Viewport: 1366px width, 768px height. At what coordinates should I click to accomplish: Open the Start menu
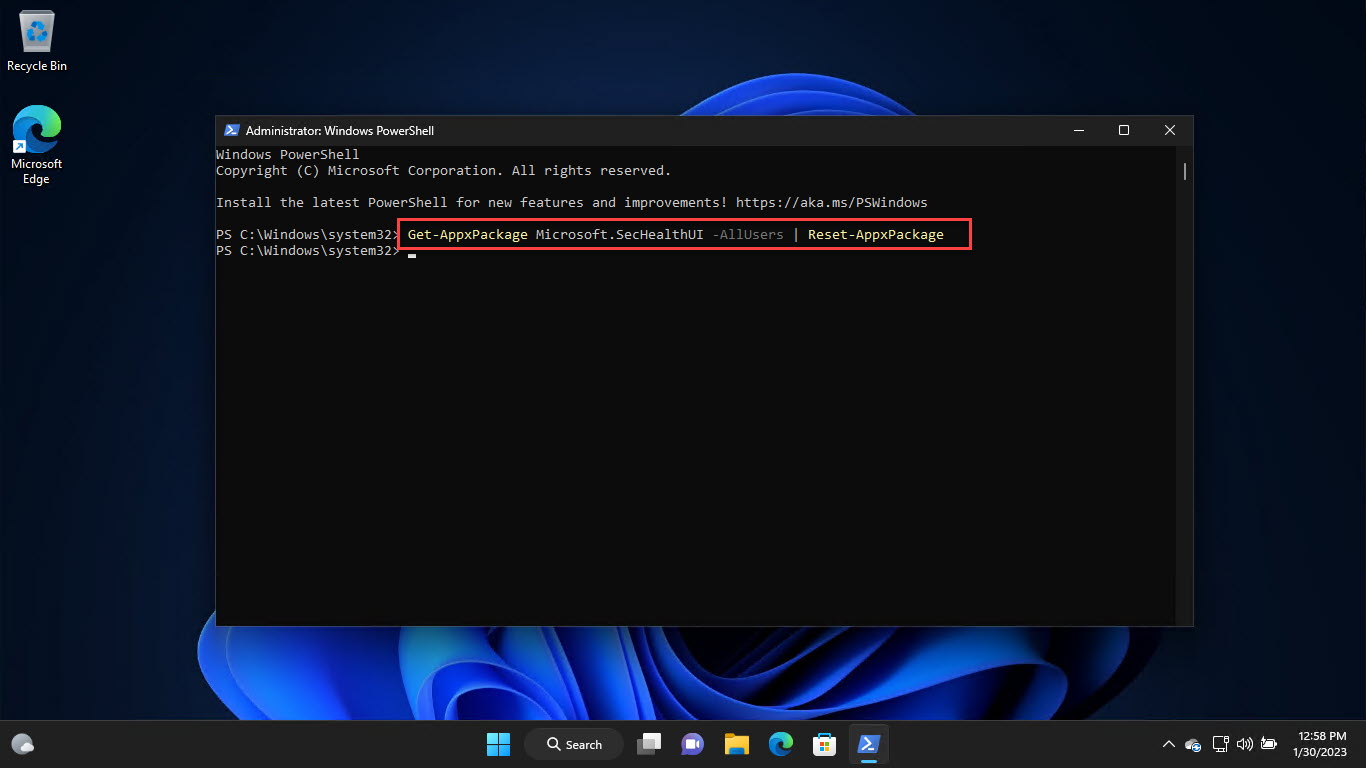498,744
